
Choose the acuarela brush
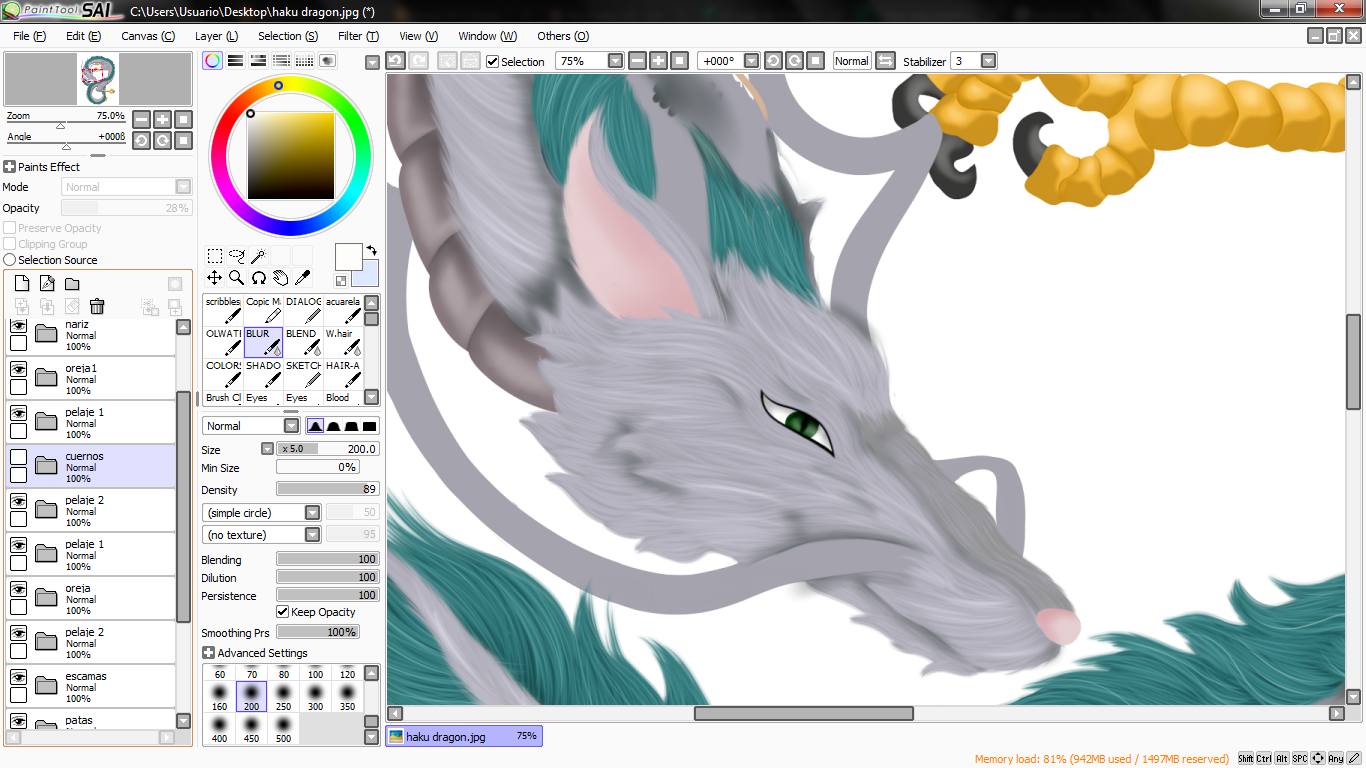point(343,310)
